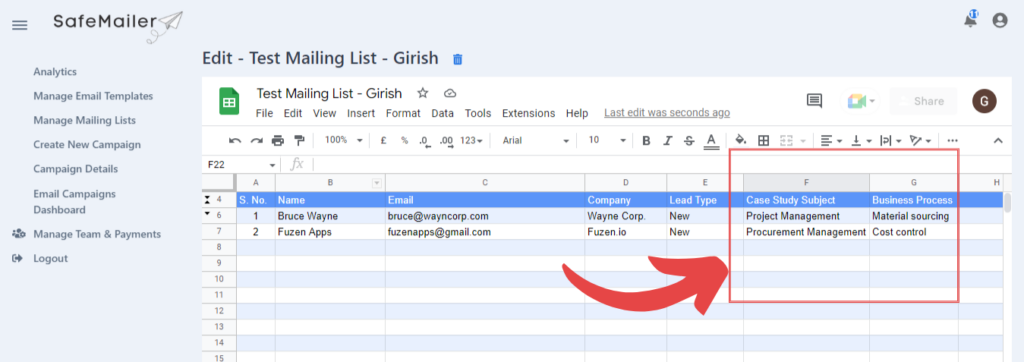Decrease decimal places
Viewport: 1024px width, 362px height.
[424, 140]
